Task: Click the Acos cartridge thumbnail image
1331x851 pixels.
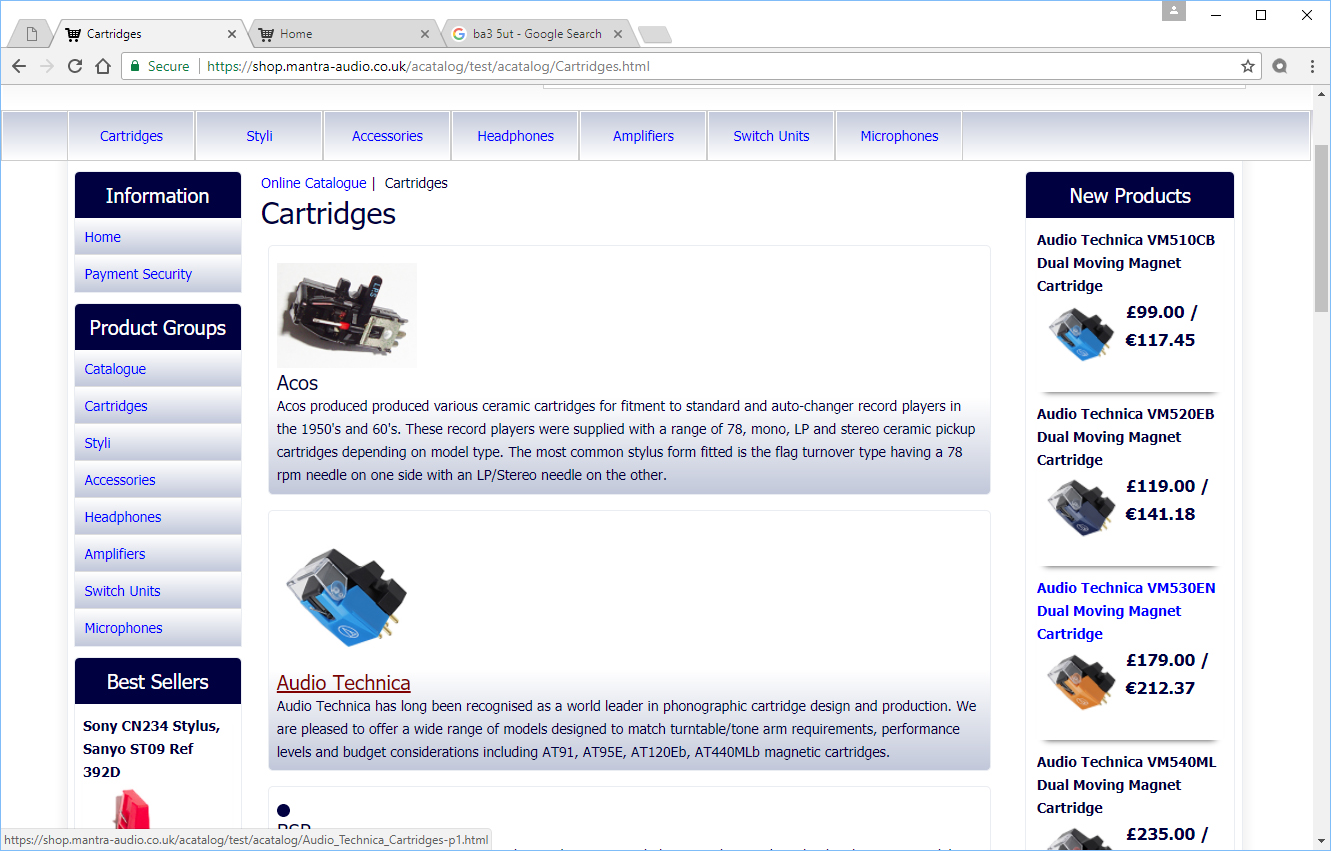Action: (346, 315)
